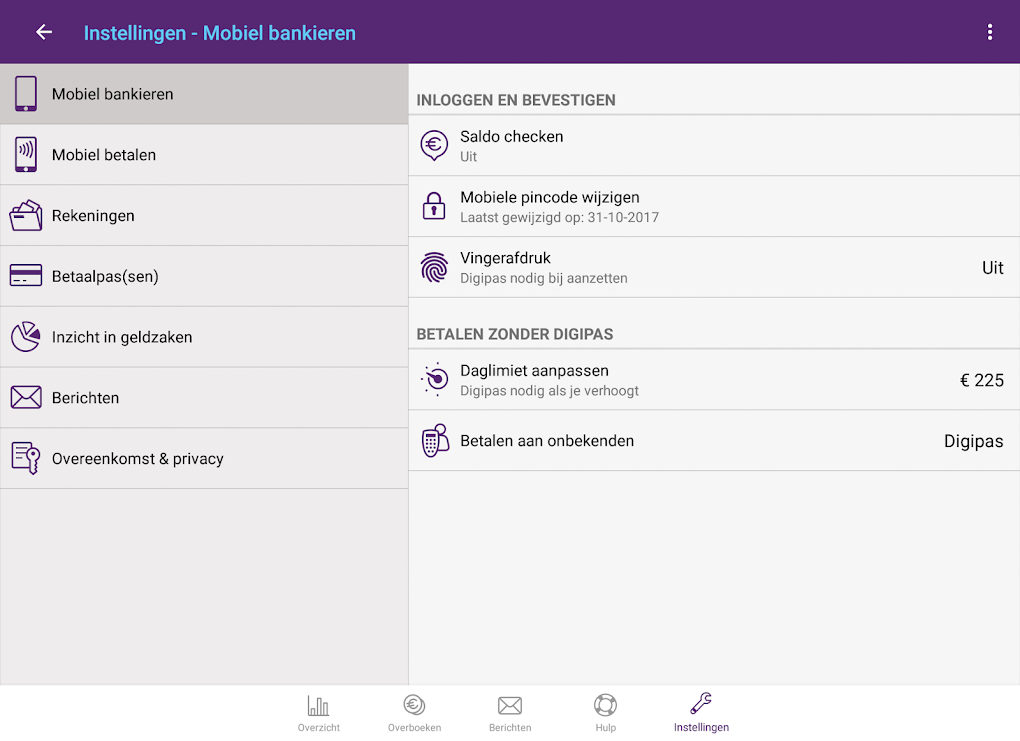Click the padlock icon for Mobiele pincode wijzigen
The width and height of the screenshot is (1020, 741).
434,206
